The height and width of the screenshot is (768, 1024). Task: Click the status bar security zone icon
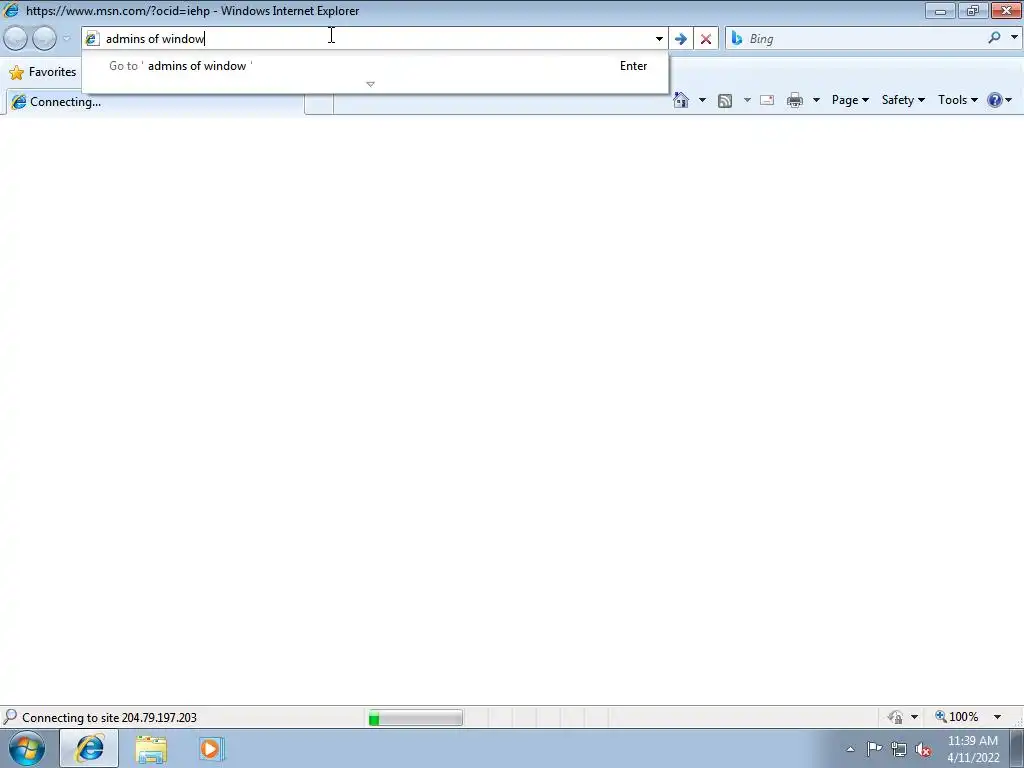click(x=895, y=717)
